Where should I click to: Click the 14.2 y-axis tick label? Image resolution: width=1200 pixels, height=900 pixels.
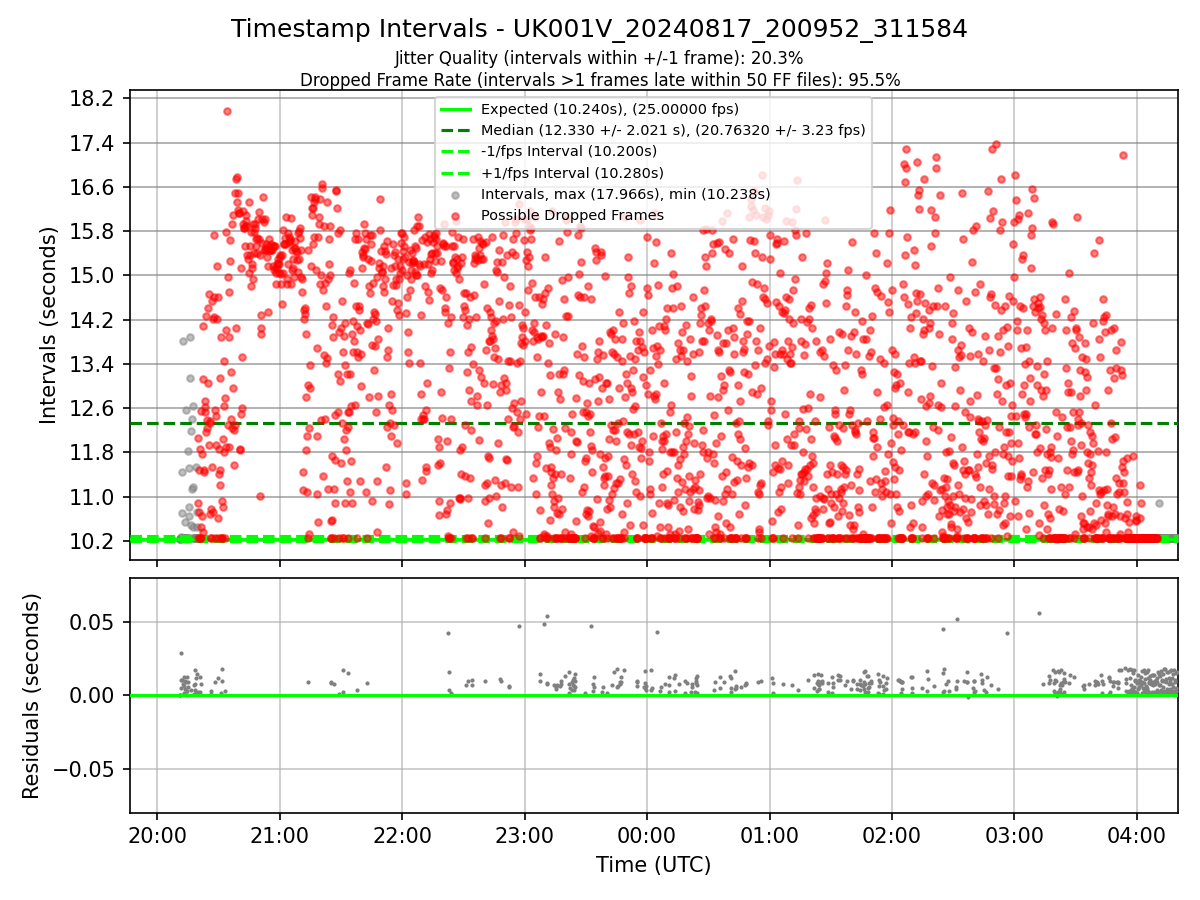[93, 320]
